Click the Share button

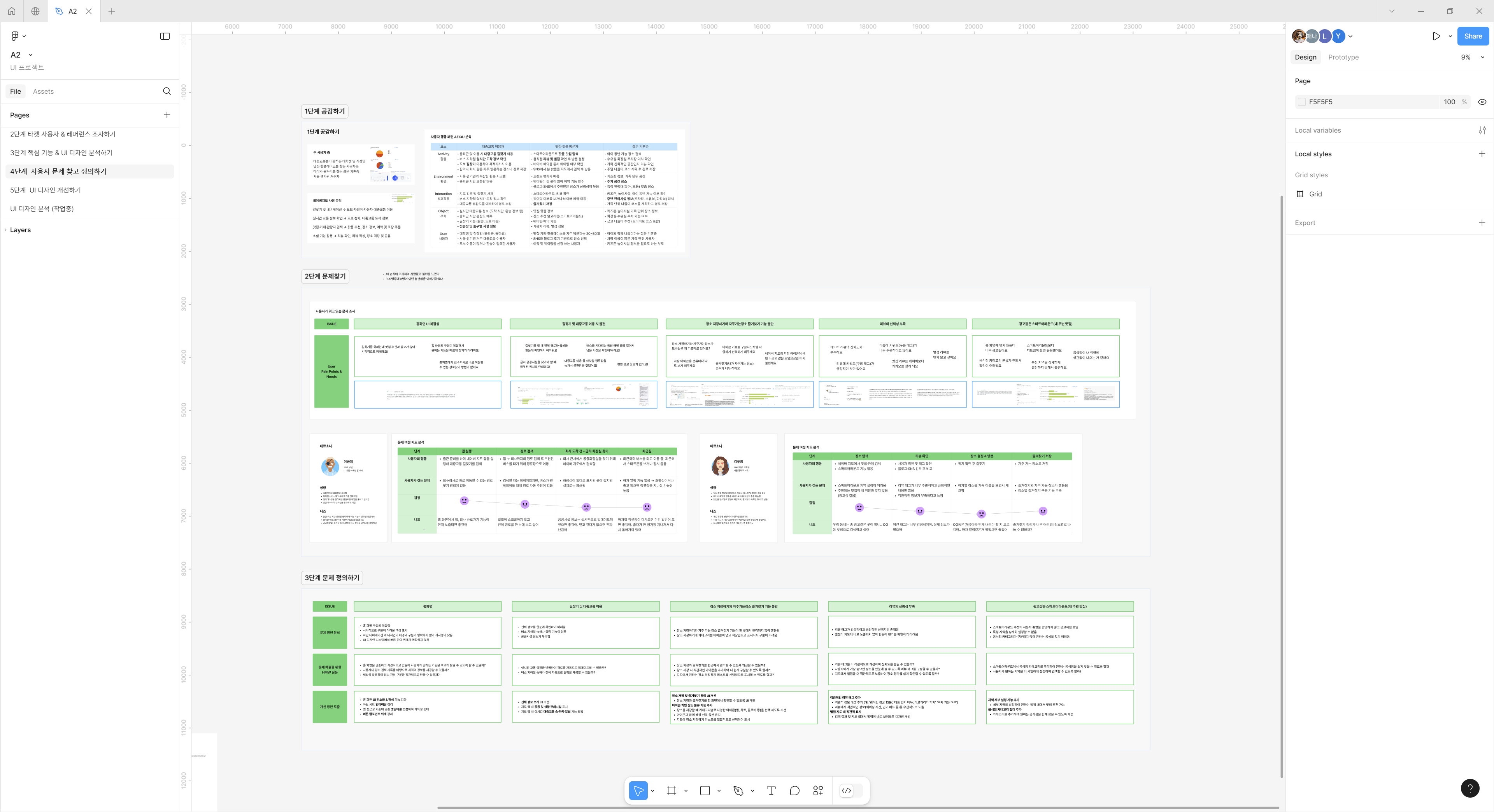[x=1473, y=36]
